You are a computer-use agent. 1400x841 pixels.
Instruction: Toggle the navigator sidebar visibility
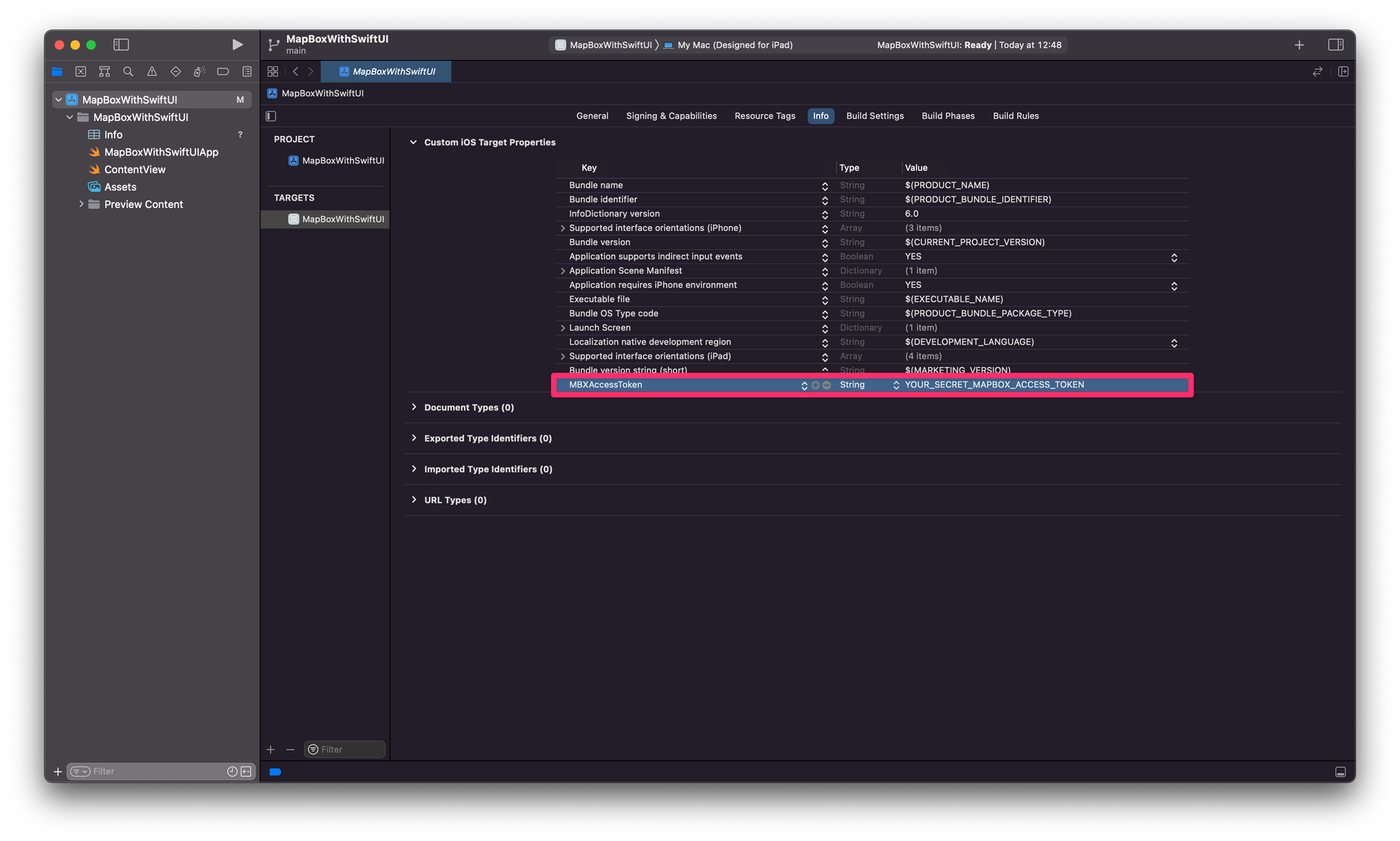pos(121,45)
